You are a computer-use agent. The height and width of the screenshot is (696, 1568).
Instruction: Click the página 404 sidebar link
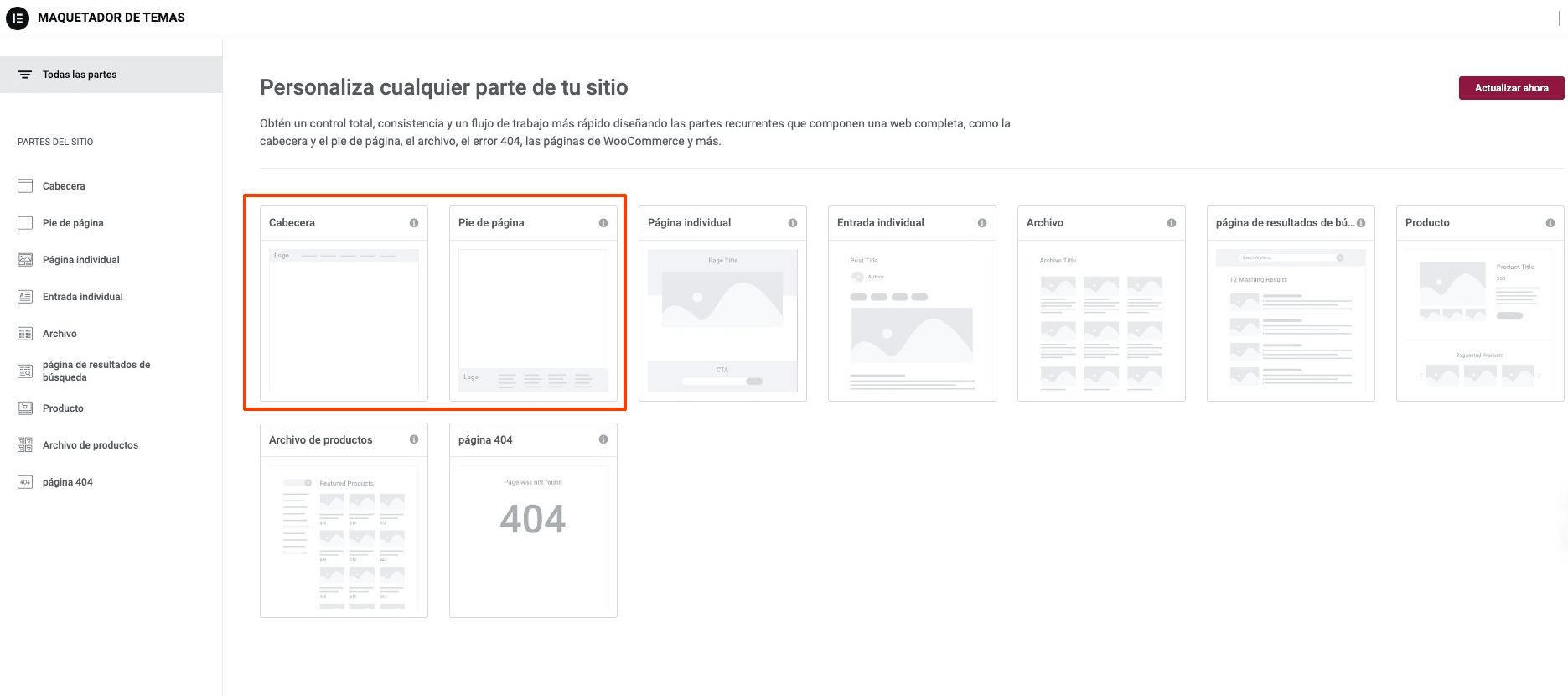click(68, 482)
